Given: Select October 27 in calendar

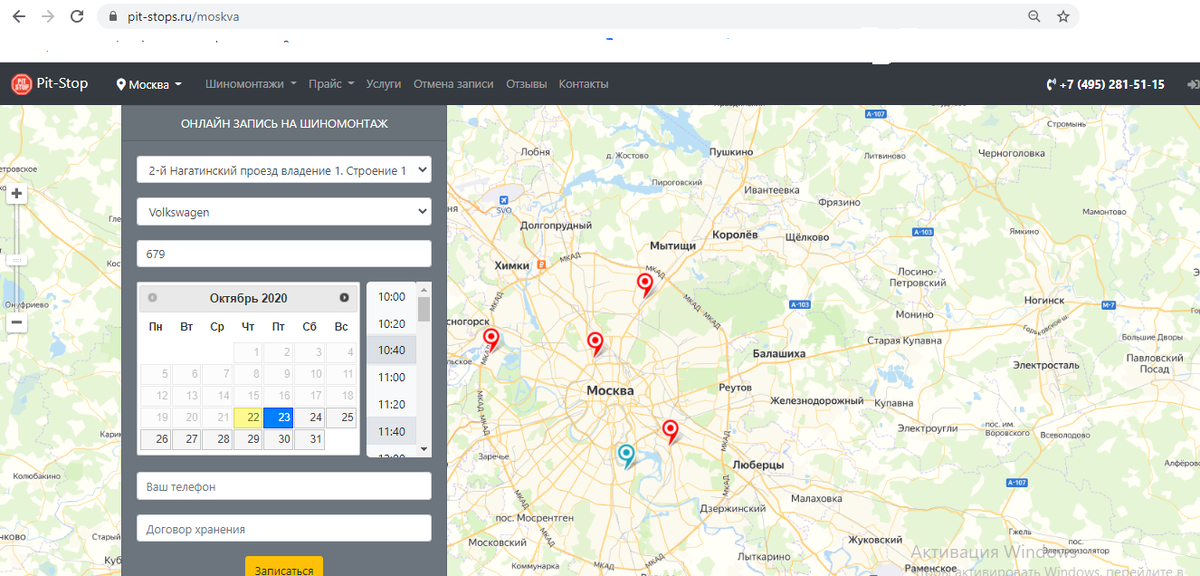Looking at the screenshot, I should pyautogui.click(x=187, y=439).
